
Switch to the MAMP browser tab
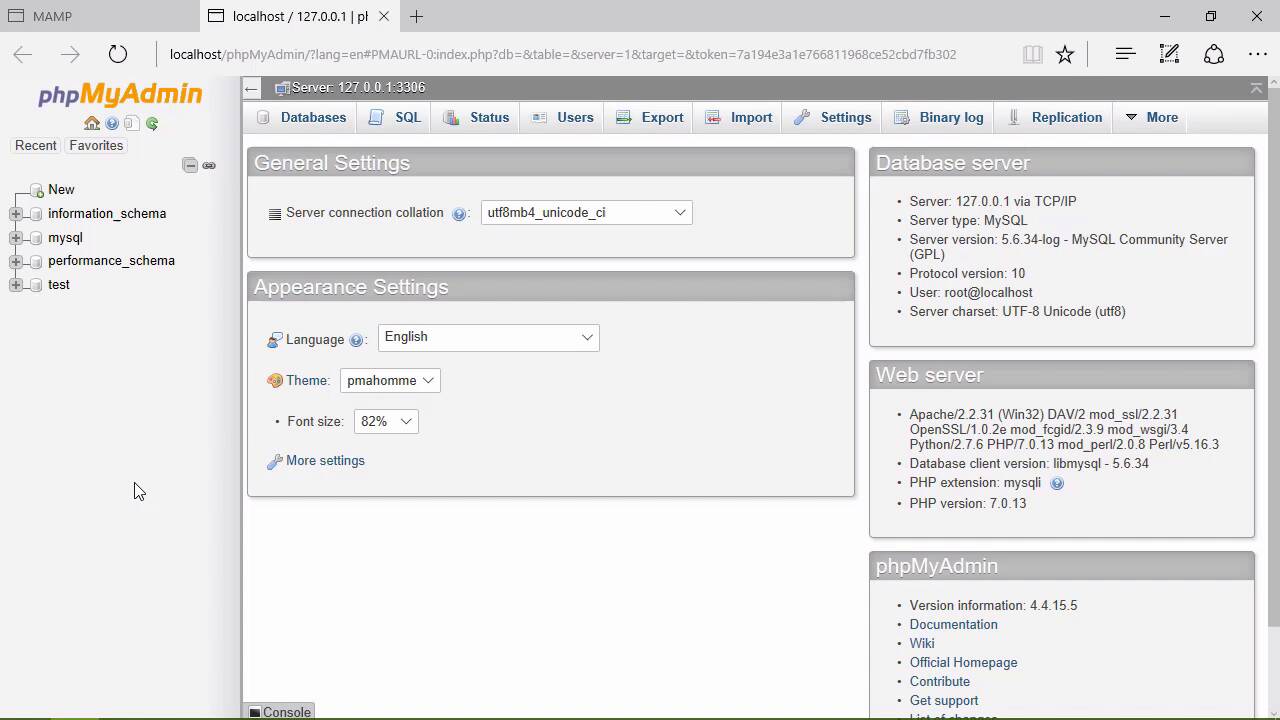click(x=100, y=16)
